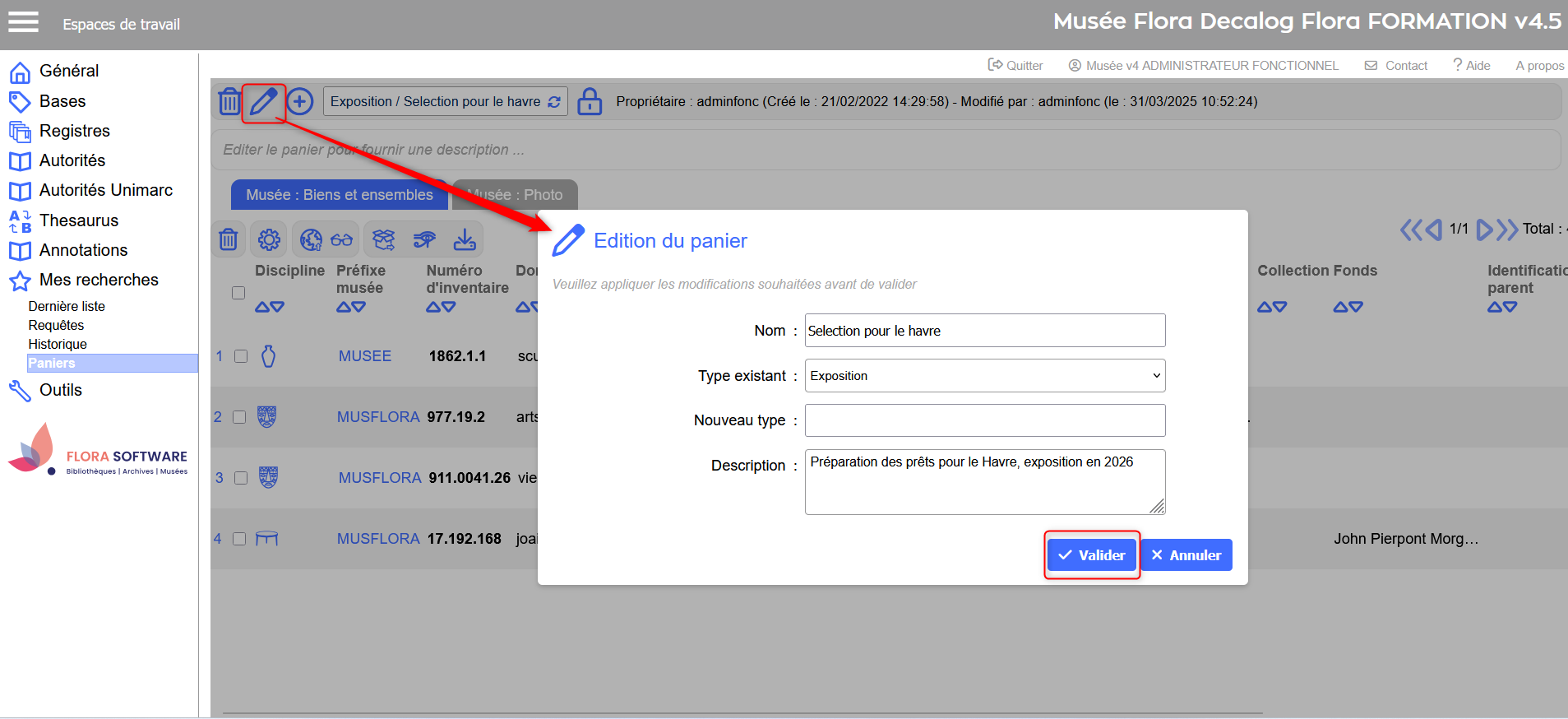The width and height of the screenshot is (1568, 719).
Task: Click the Egyptian eye icon in the toolbar
Action: (x=424, y=239)
